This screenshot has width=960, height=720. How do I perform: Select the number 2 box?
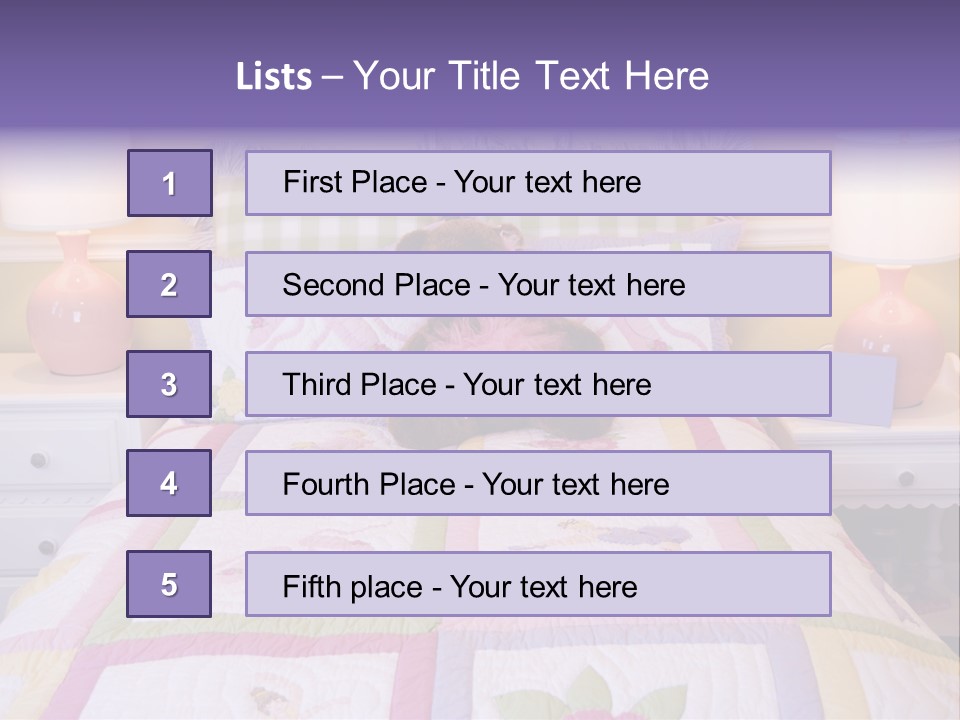coord(170,284)
